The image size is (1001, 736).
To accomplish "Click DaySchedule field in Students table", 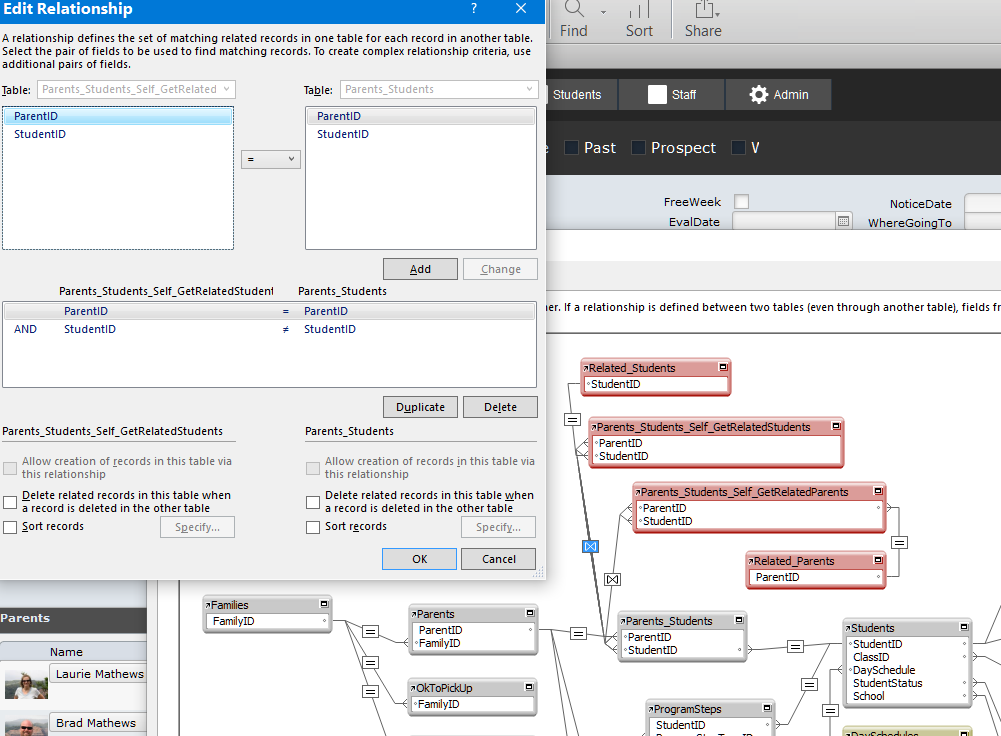I will pyautogui.click(x=884, y=670).
